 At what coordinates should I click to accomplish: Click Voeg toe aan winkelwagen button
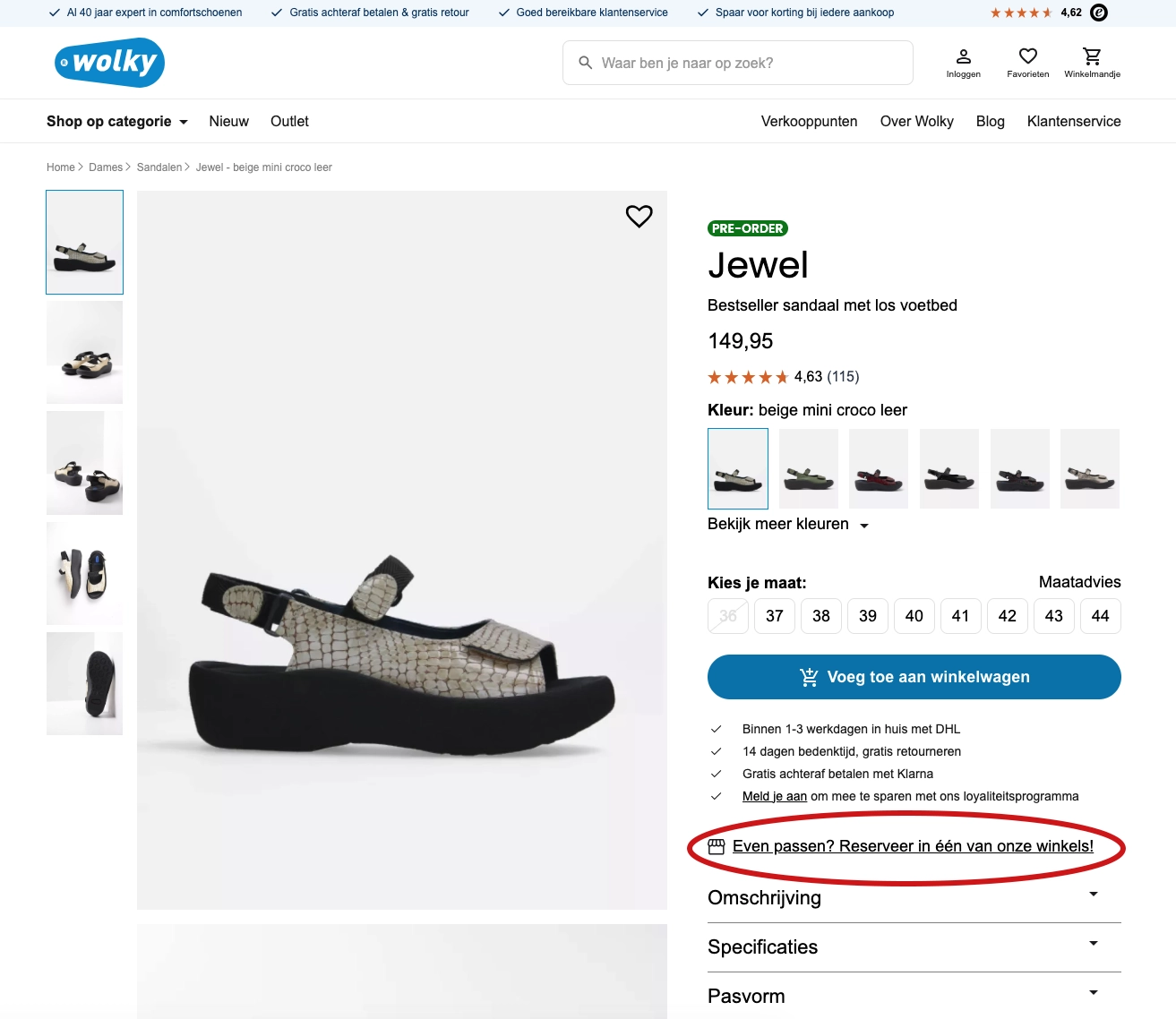914,677
